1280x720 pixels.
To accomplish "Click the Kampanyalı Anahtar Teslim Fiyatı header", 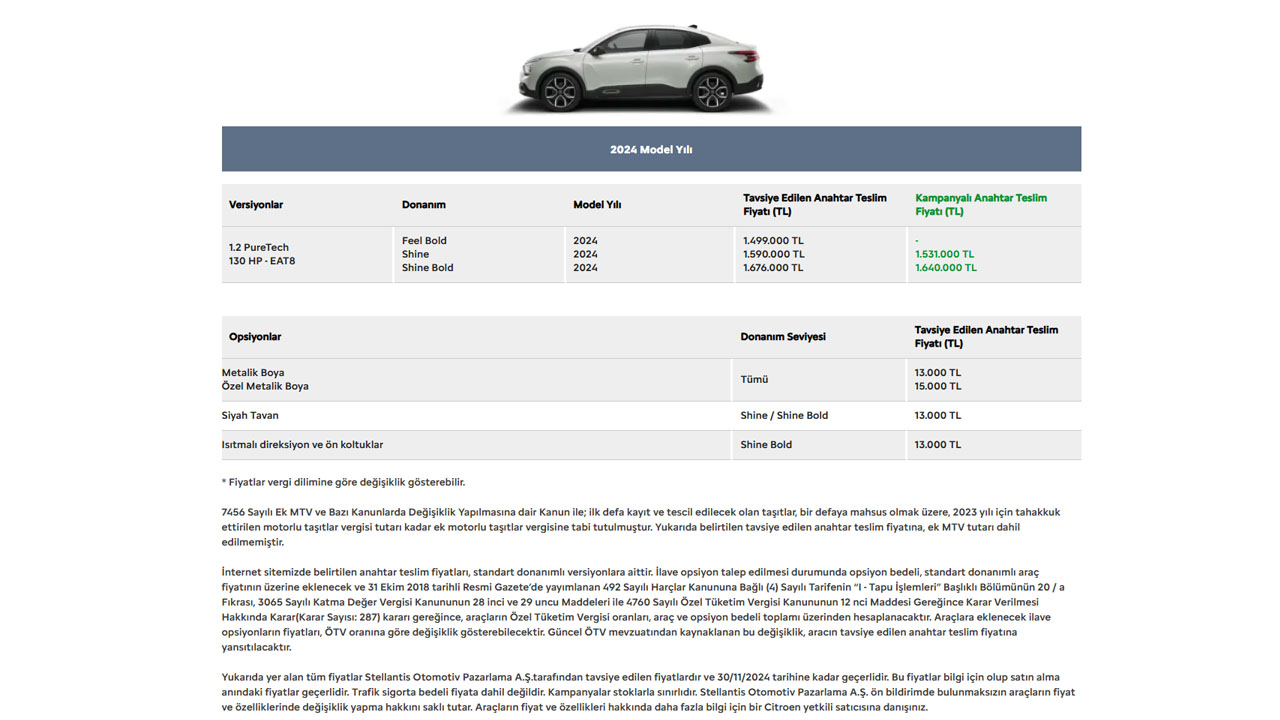I will pos(980,205).
